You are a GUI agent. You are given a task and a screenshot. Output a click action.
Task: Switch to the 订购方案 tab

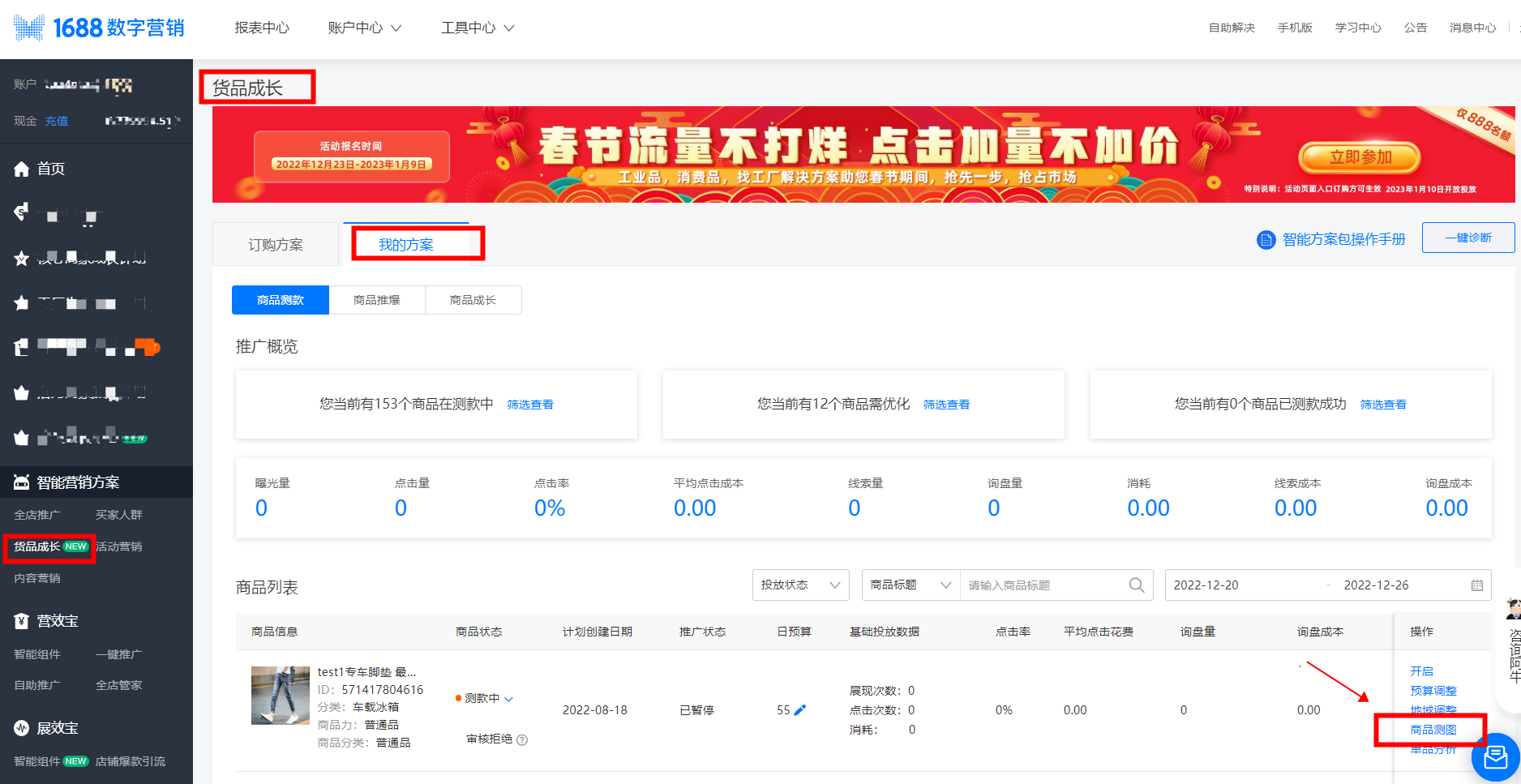point(276,245)
